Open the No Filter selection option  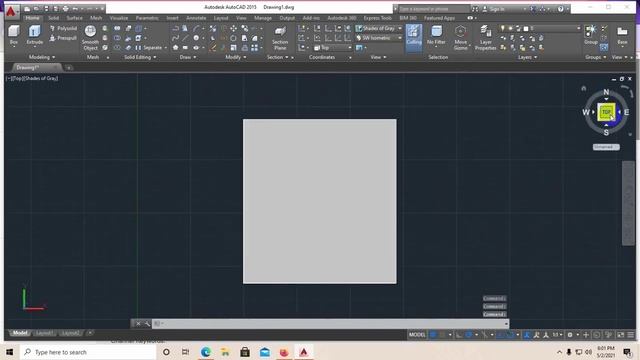[436, 35]
